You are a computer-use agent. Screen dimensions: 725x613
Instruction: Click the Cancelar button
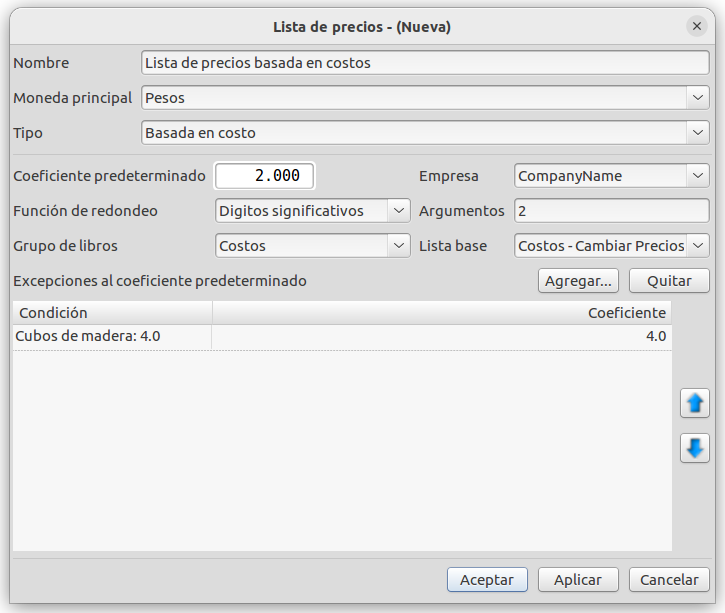click(669, 580)
